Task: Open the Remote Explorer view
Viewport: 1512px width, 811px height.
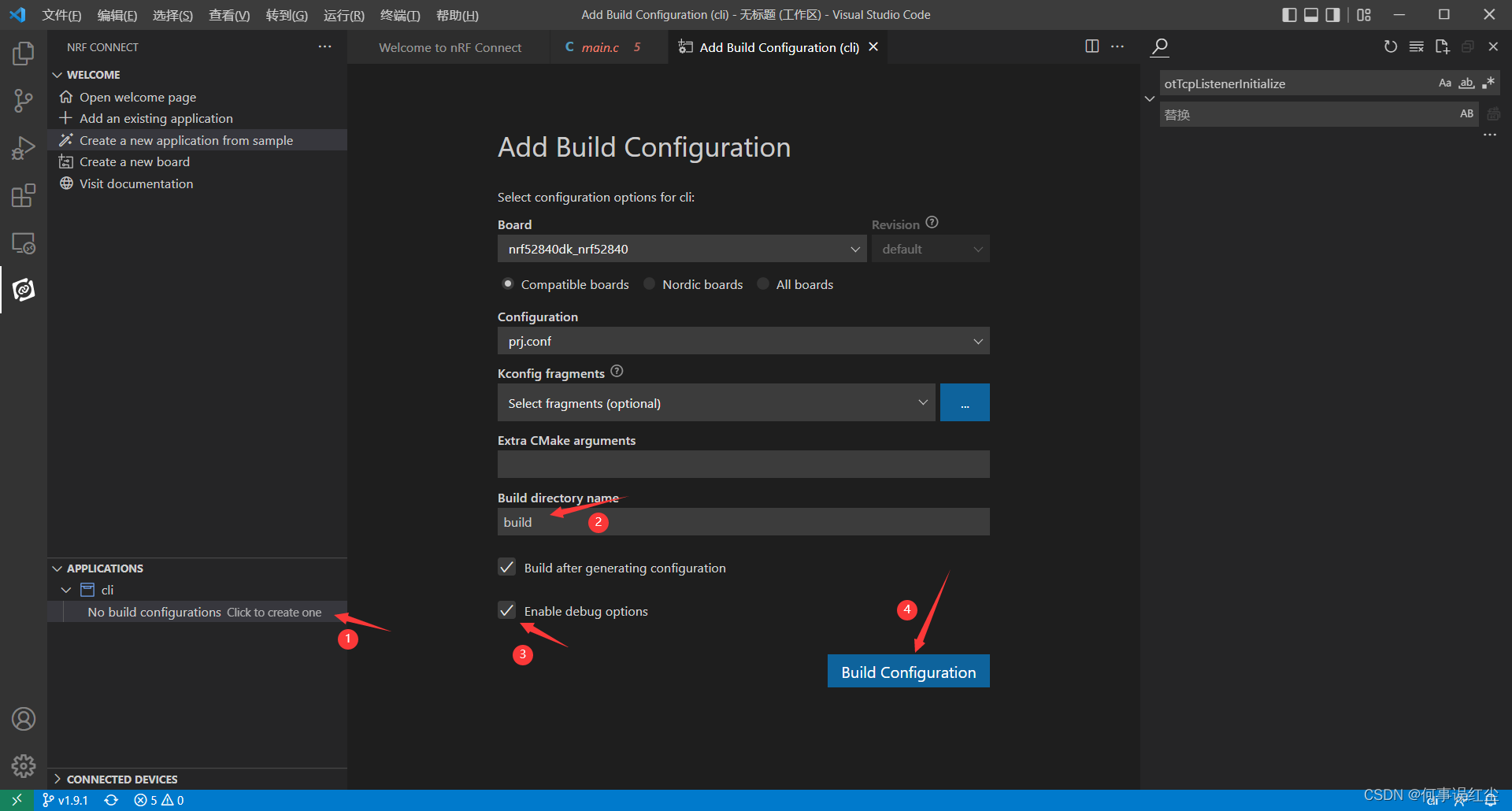Action: [x=24, y=243]
